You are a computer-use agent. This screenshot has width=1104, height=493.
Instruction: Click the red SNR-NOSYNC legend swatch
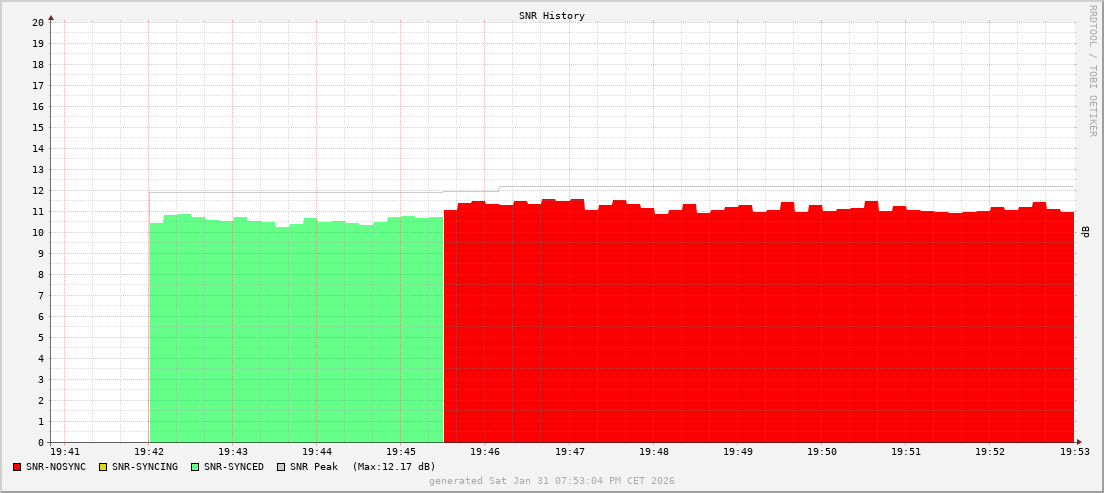17,467
